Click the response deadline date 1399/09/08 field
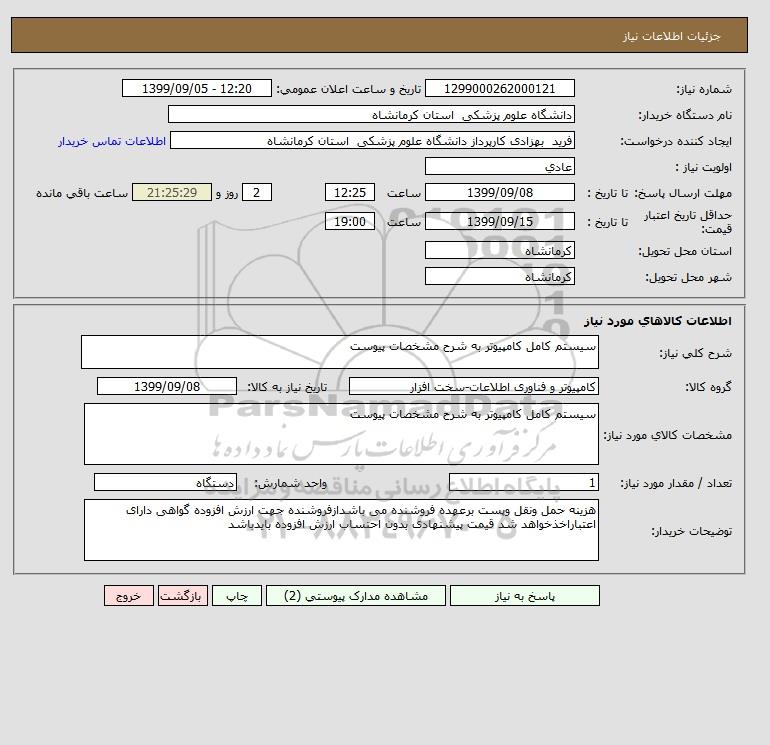The width and height of the screenshot is (770, 745). 500,193
